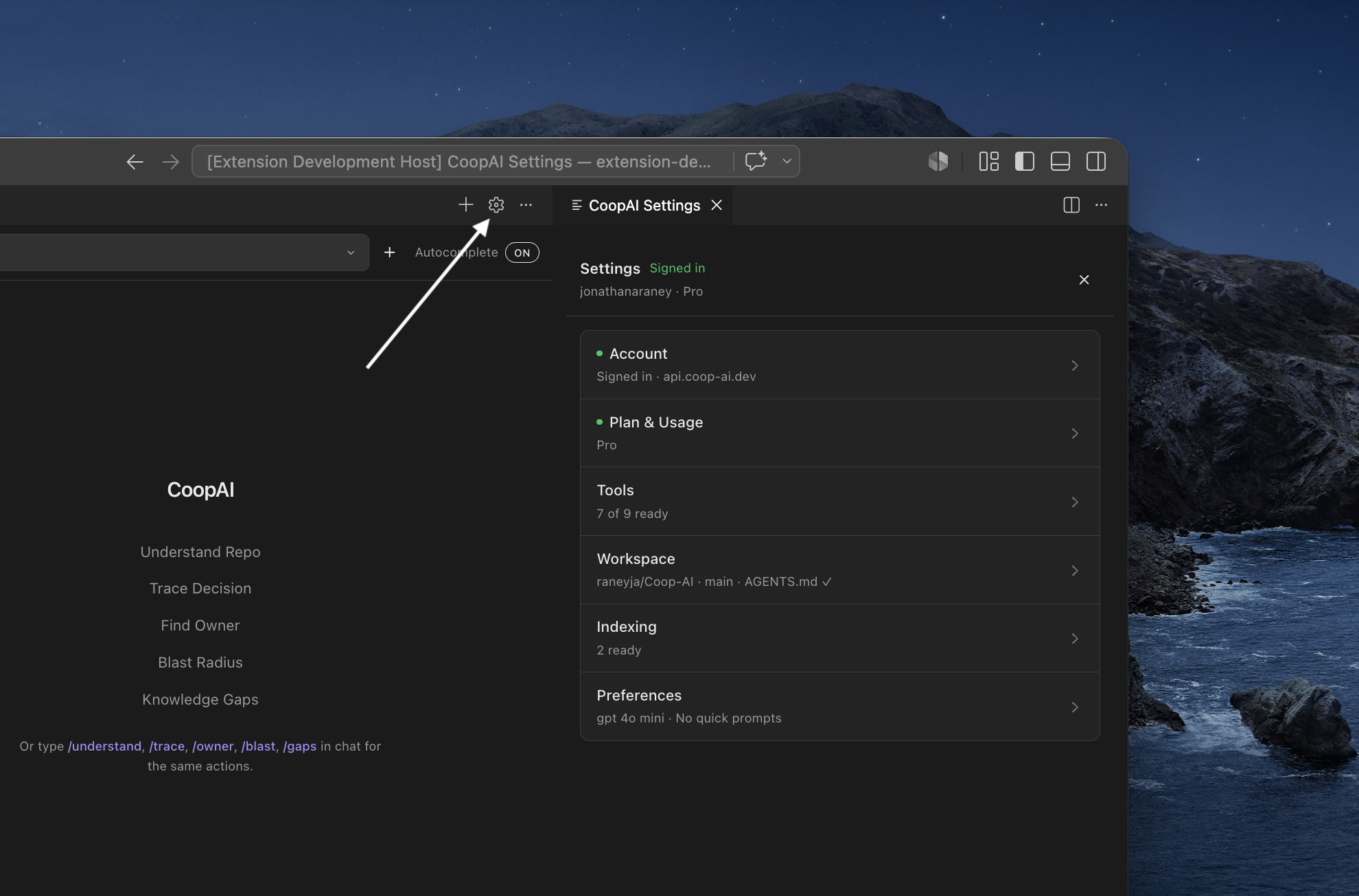Expand the chat icon dropdown arrow
Viewport: 1359px width, 896px height.
[x=787, y=161]
